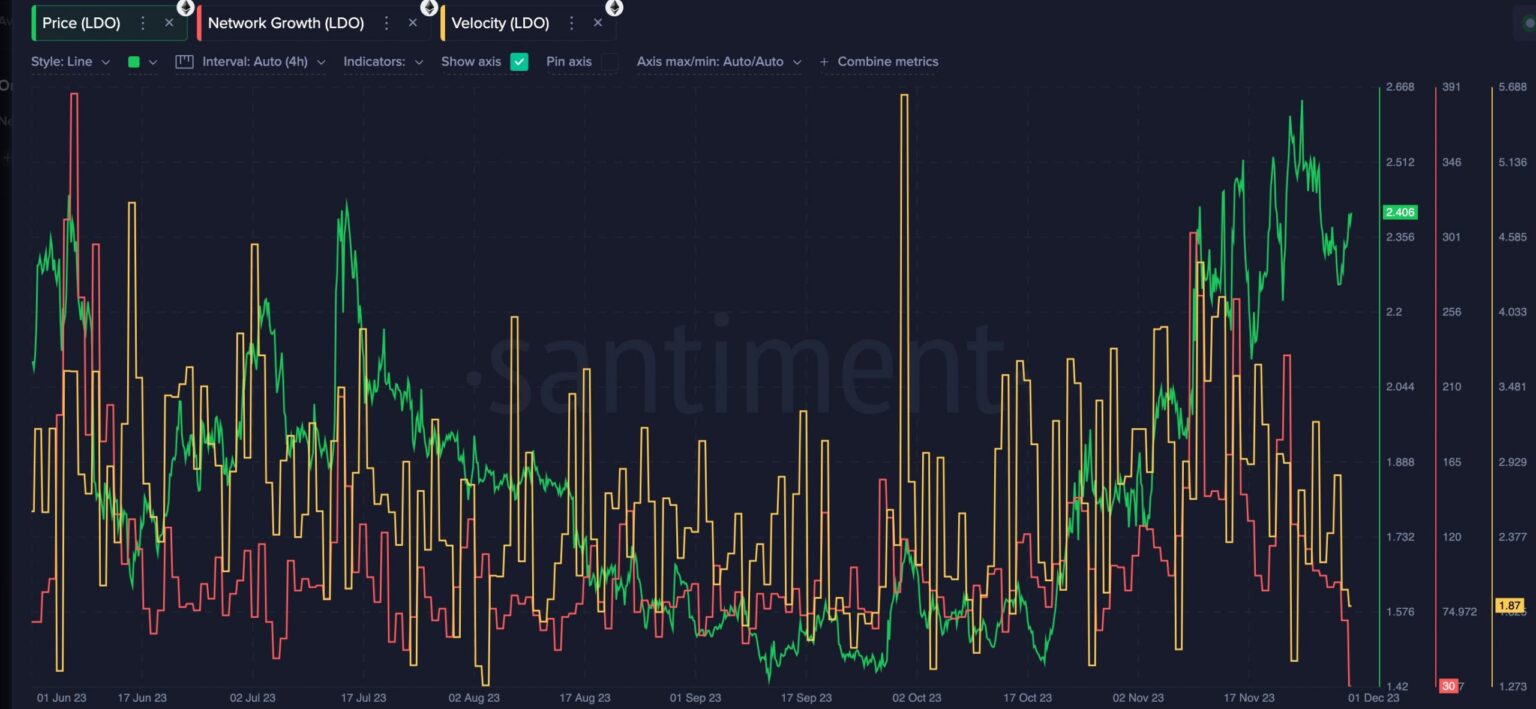Click the 2.406 current price axis label
The width and height of the screenshot is (1536, 709).
(x=1399, y=212)
